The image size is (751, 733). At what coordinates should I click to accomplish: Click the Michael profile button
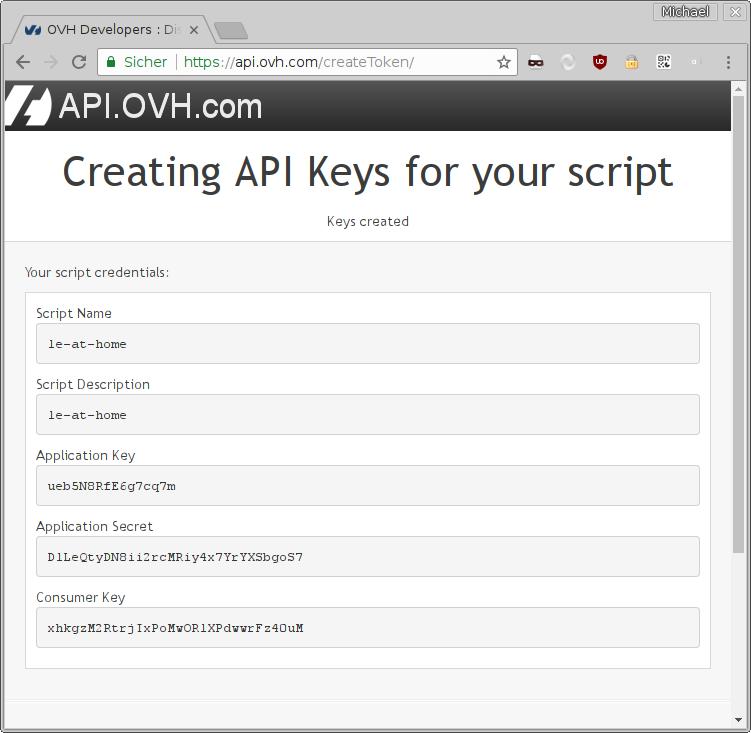pyautogui.click(x=685, y=12)
